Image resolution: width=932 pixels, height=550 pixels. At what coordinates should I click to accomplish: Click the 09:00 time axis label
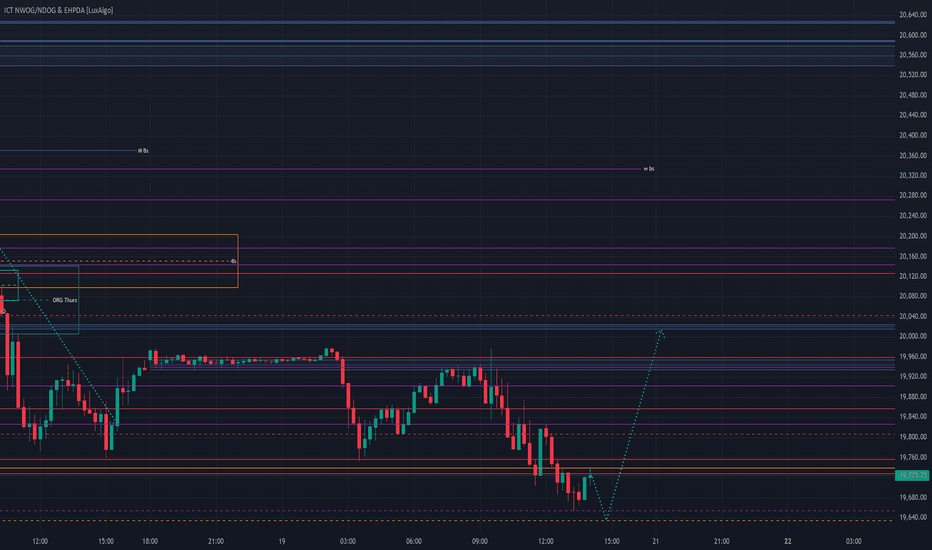[x=480, y=541]
